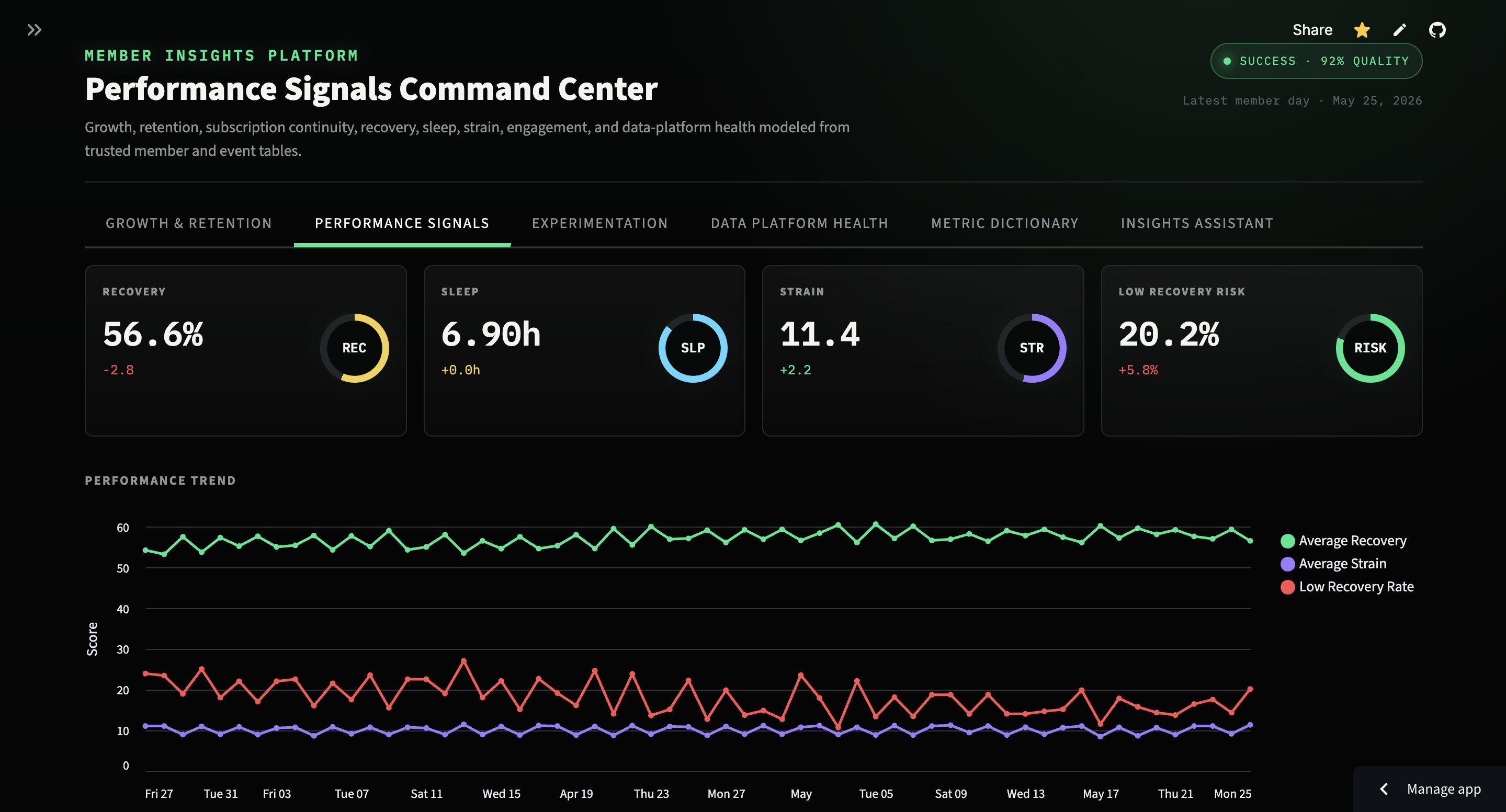Click the purple Average Strain legend swatch
Screen dimensions: 1506x812
click(x=1287, y=564)
